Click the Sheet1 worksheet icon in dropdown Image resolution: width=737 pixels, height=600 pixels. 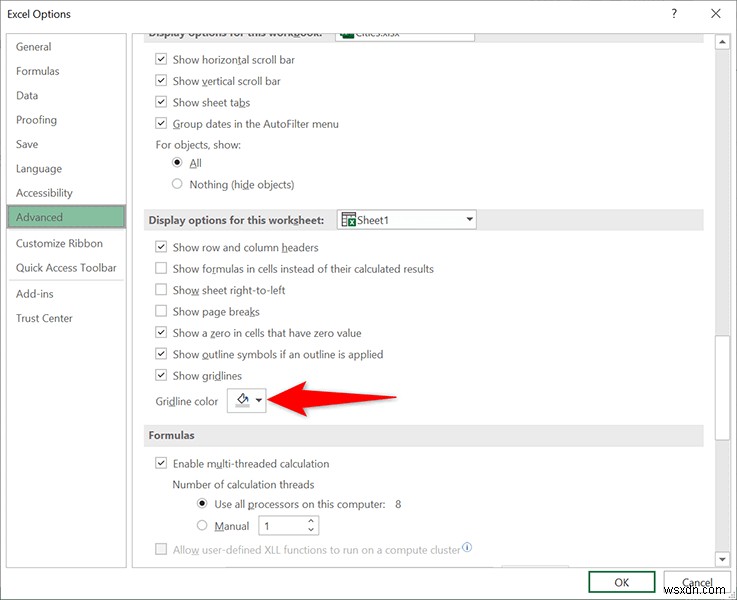pyautogui.click(x=349, y=219)
